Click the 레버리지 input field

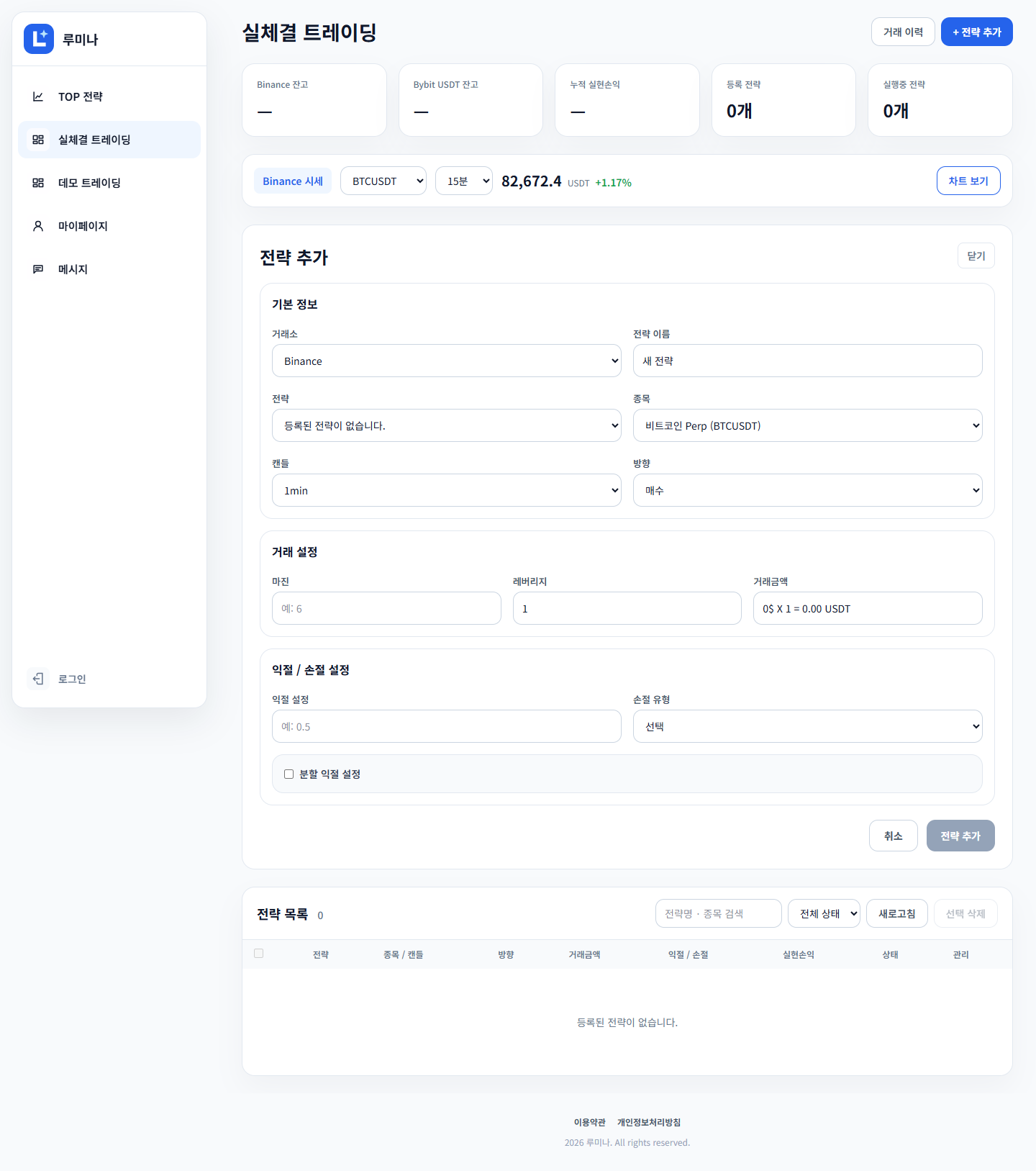point(627,608)
